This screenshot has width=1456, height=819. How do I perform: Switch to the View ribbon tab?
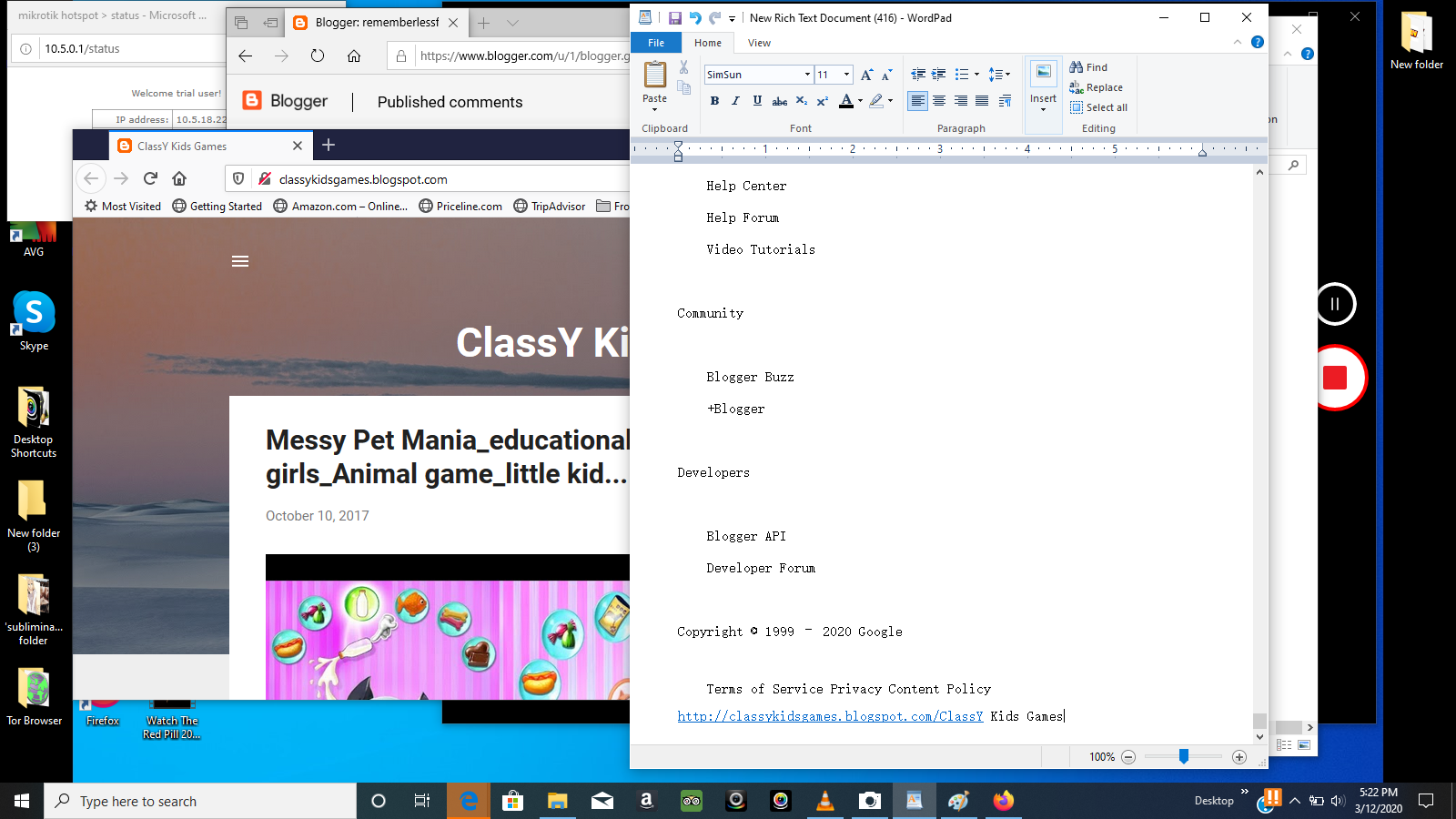pos(759,43)
